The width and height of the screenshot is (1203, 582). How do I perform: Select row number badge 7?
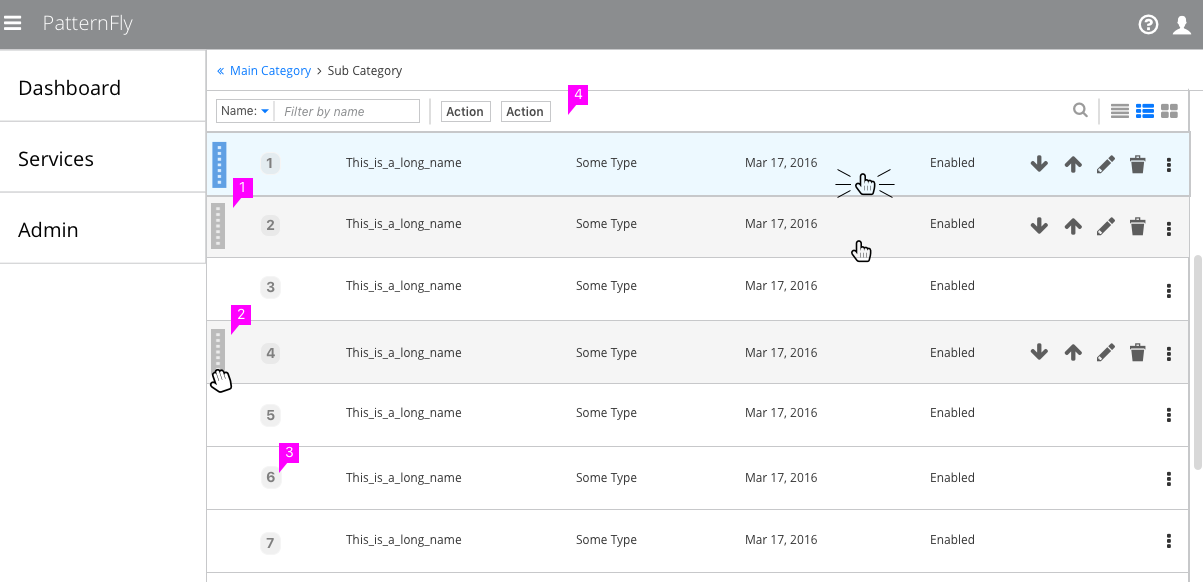click(270, 544)
